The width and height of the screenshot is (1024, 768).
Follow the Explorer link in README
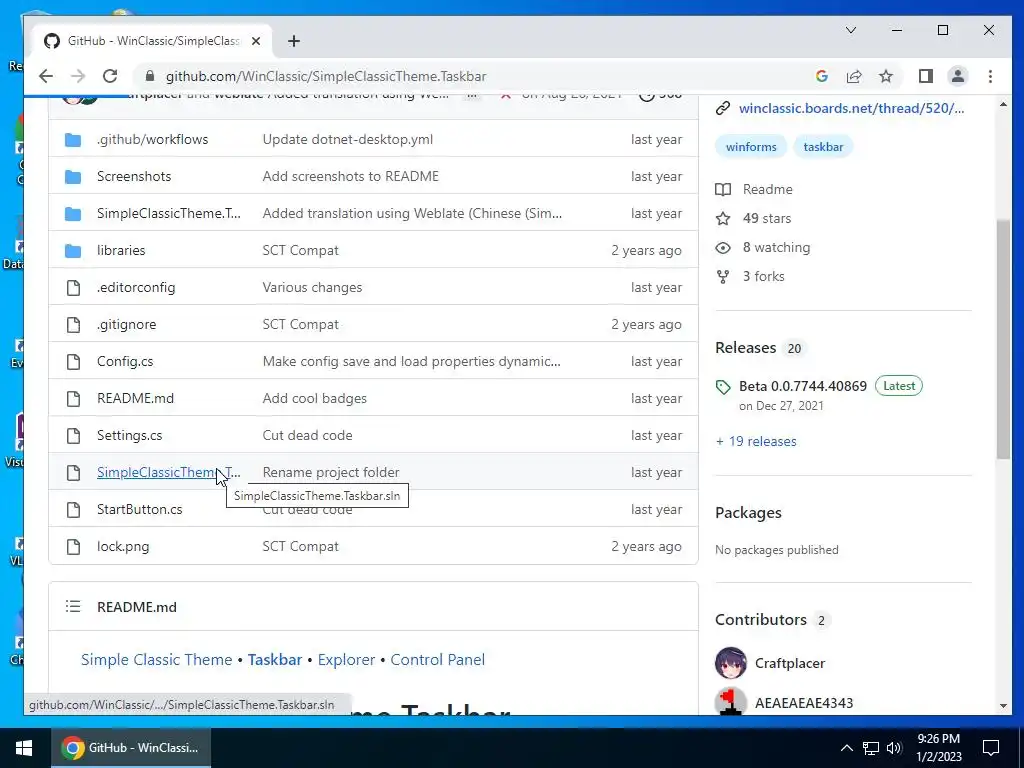point(346,660)
